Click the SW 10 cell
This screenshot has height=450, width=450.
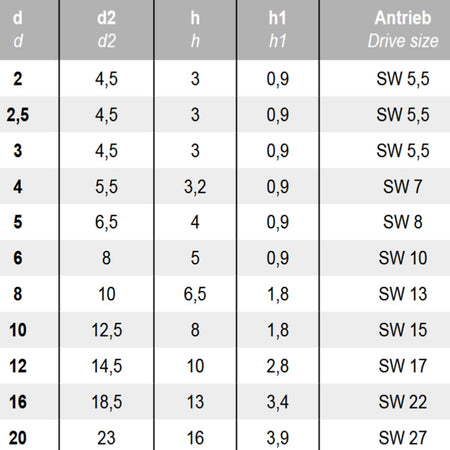(x=403, y=258)
